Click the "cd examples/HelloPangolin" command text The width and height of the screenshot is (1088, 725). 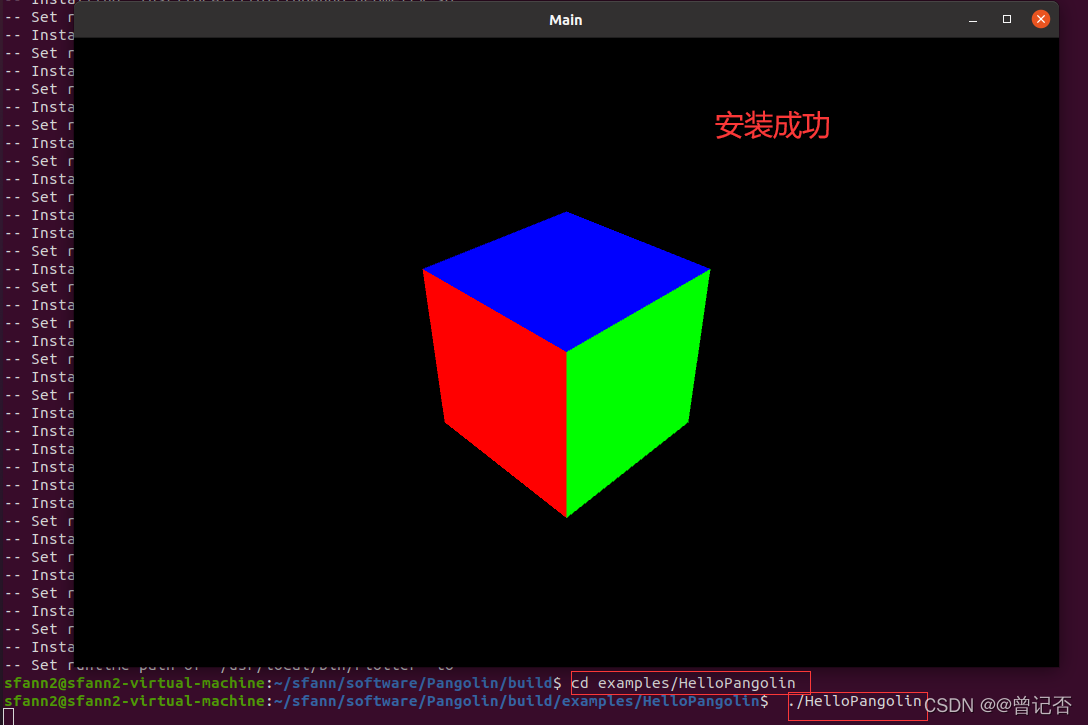[x=683, y=683]
